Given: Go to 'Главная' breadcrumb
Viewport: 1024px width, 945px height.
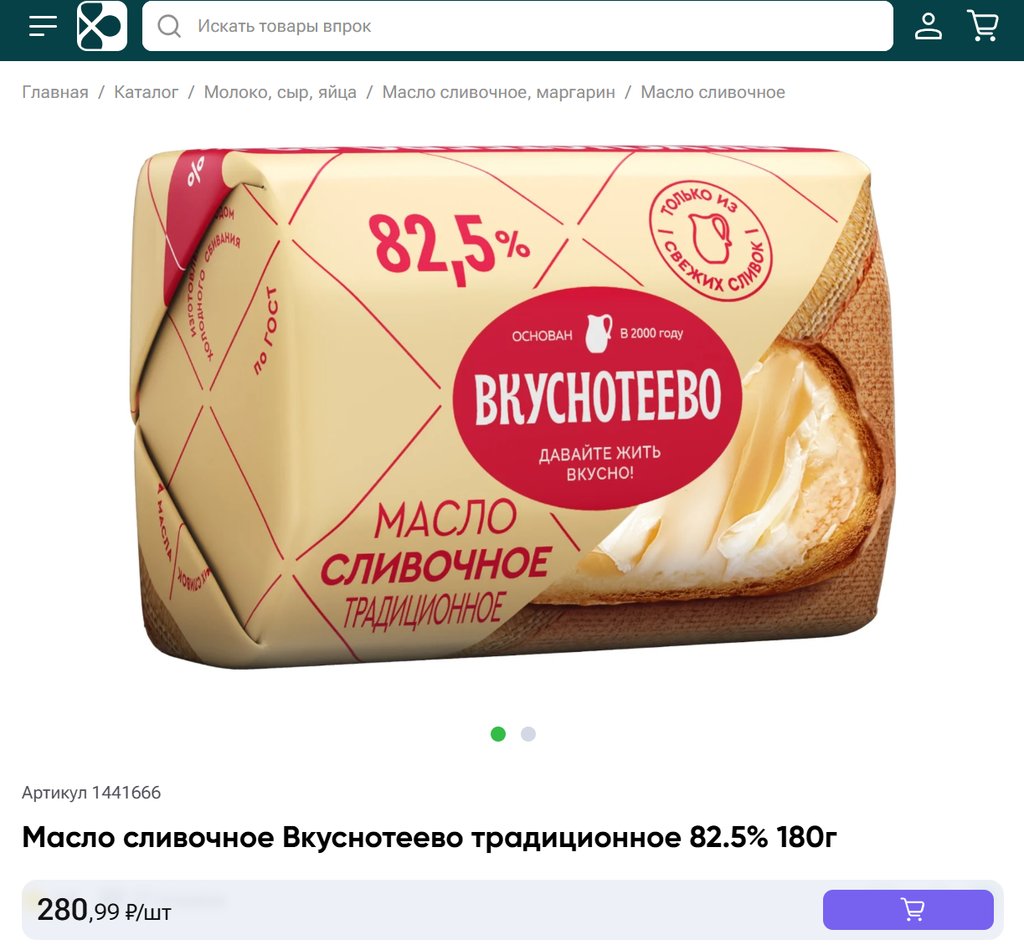Looking at the screenshot, I should (x=55, y=92).
